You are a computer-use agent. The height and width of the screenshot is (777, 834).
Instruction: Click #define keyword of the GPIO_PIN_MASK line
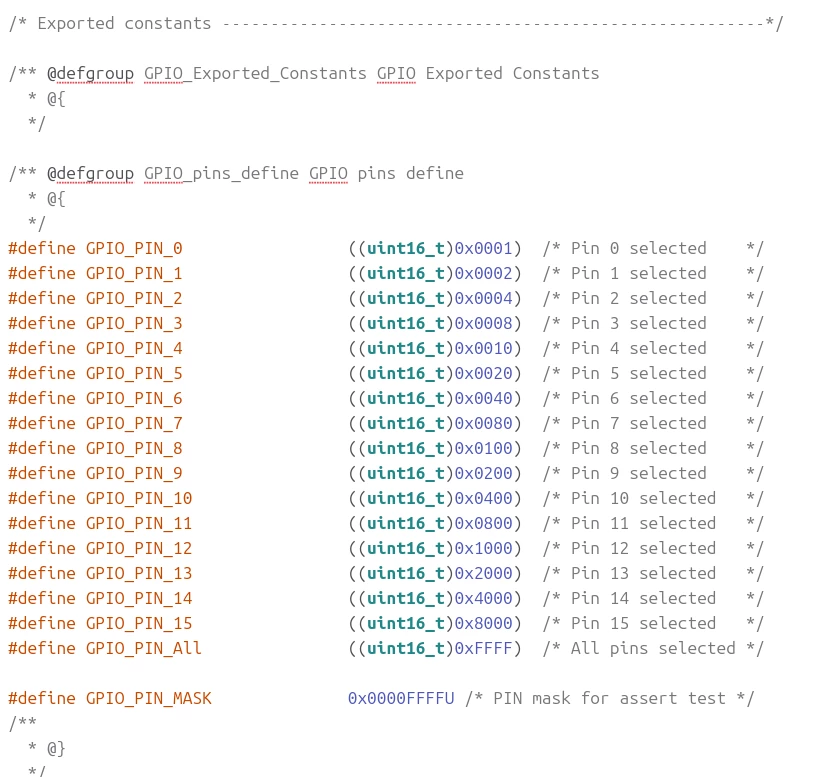click(x=42, y=698)
